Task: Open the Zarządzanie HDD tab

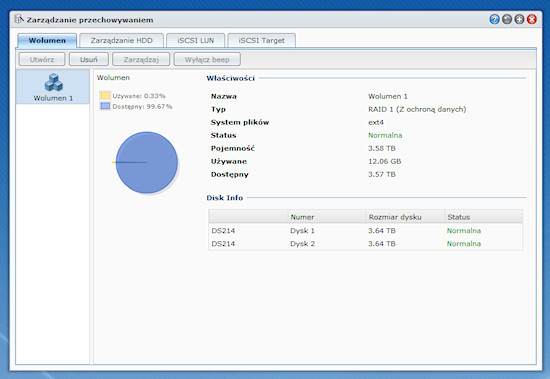Action: [121, 40]
